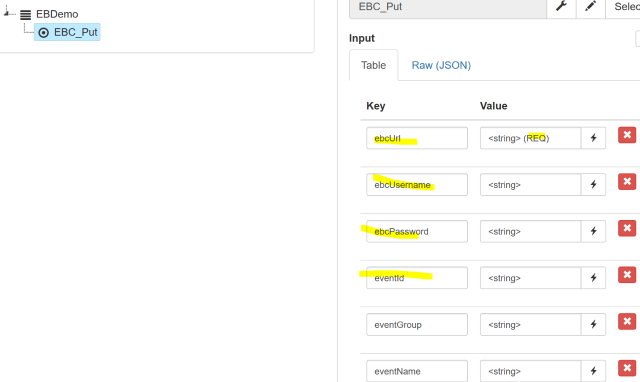Click the lightning bolt for eventName value
640x382 pixels.
593,371
